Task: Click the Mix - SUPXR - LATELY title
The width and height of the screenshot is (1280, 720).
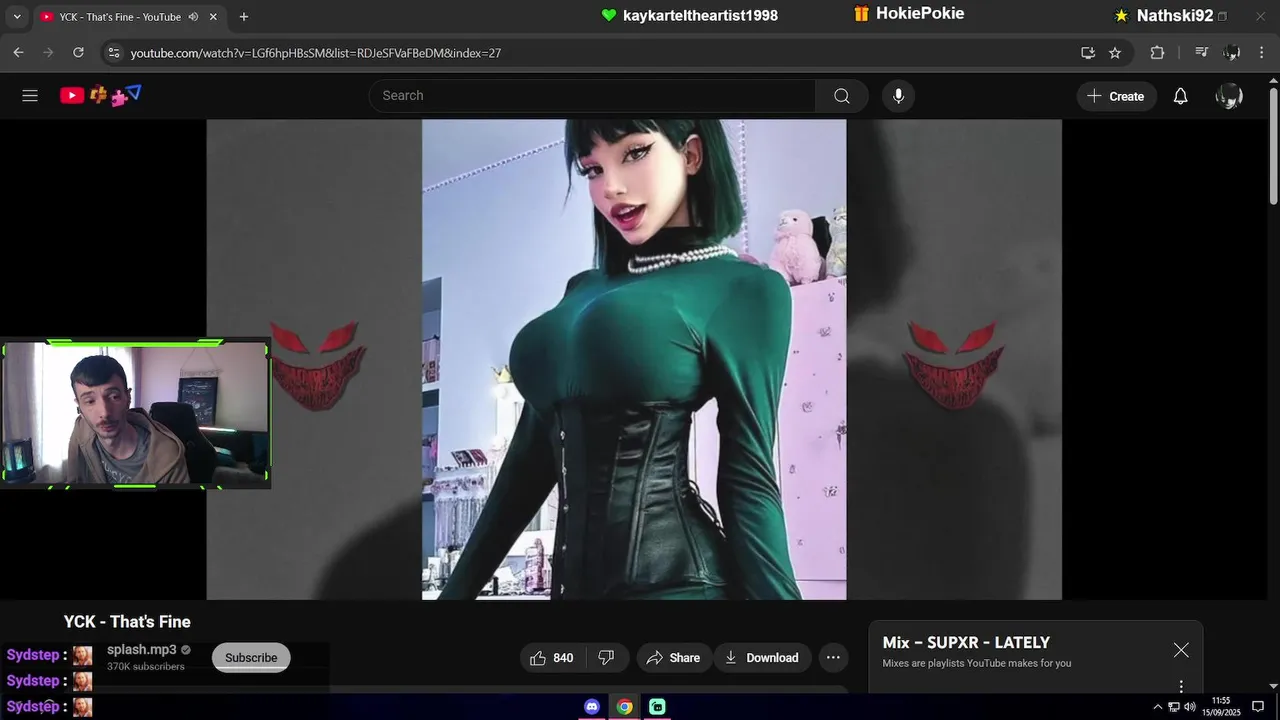Action: [966, 643]
